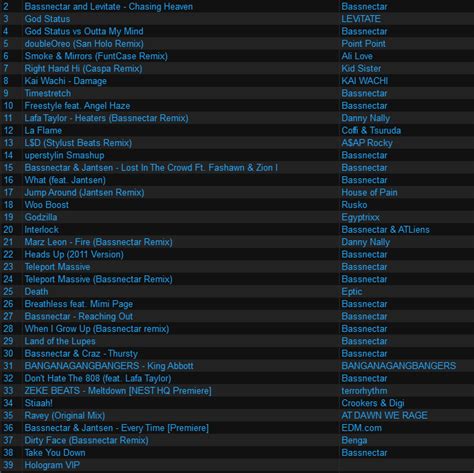Click artist 'Egyptrixx'
The height and width of the screenshot is (473, 474).
click(360, 217)
